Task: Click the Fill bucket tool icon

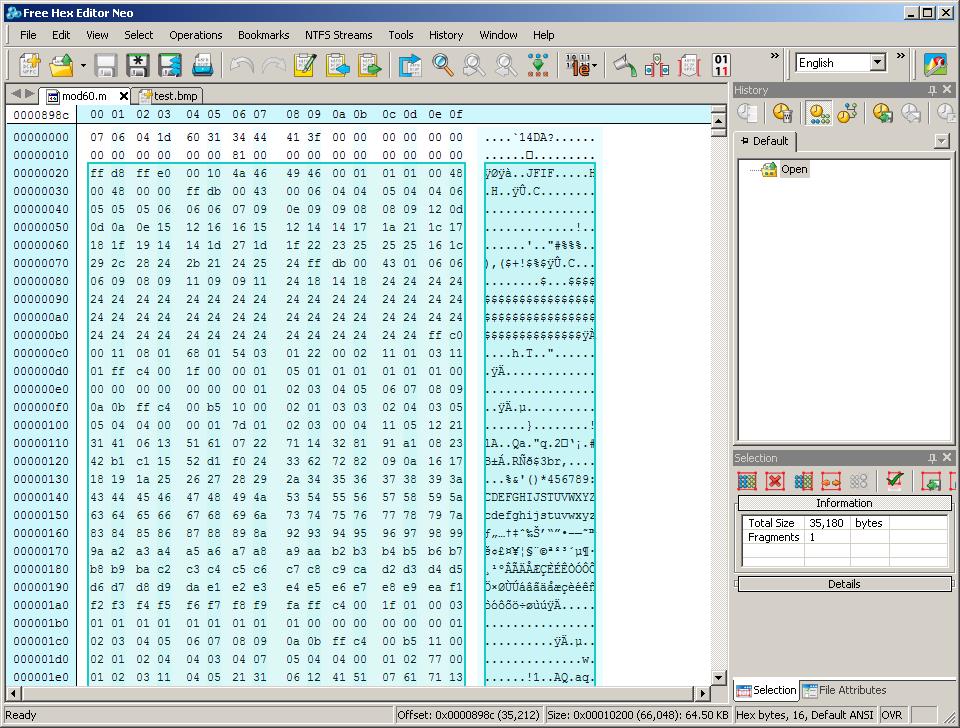Action: tap(624, 64)
